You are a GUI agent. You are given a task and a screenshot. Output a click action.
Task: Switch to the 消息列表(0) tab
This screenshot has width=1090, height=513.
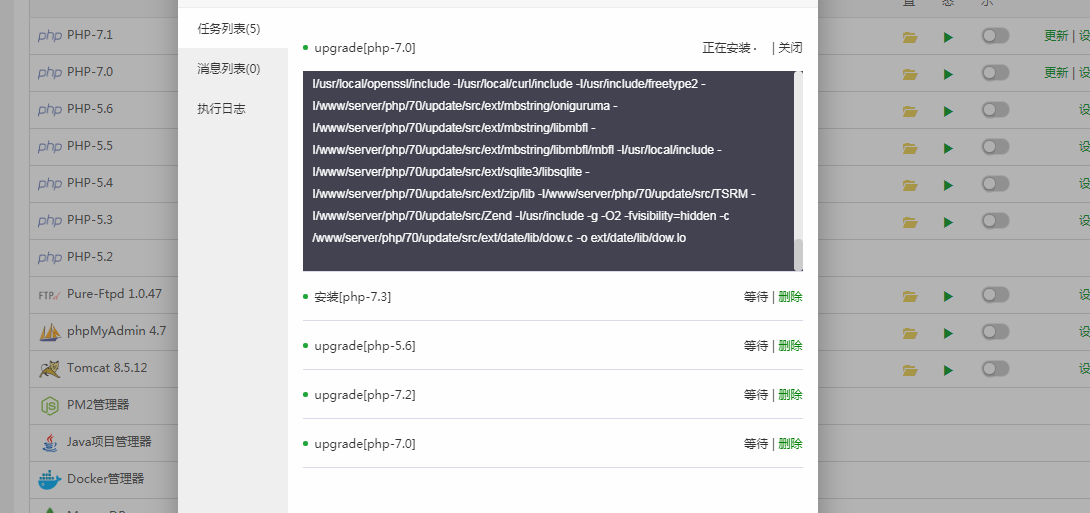[x=233, y=68]
